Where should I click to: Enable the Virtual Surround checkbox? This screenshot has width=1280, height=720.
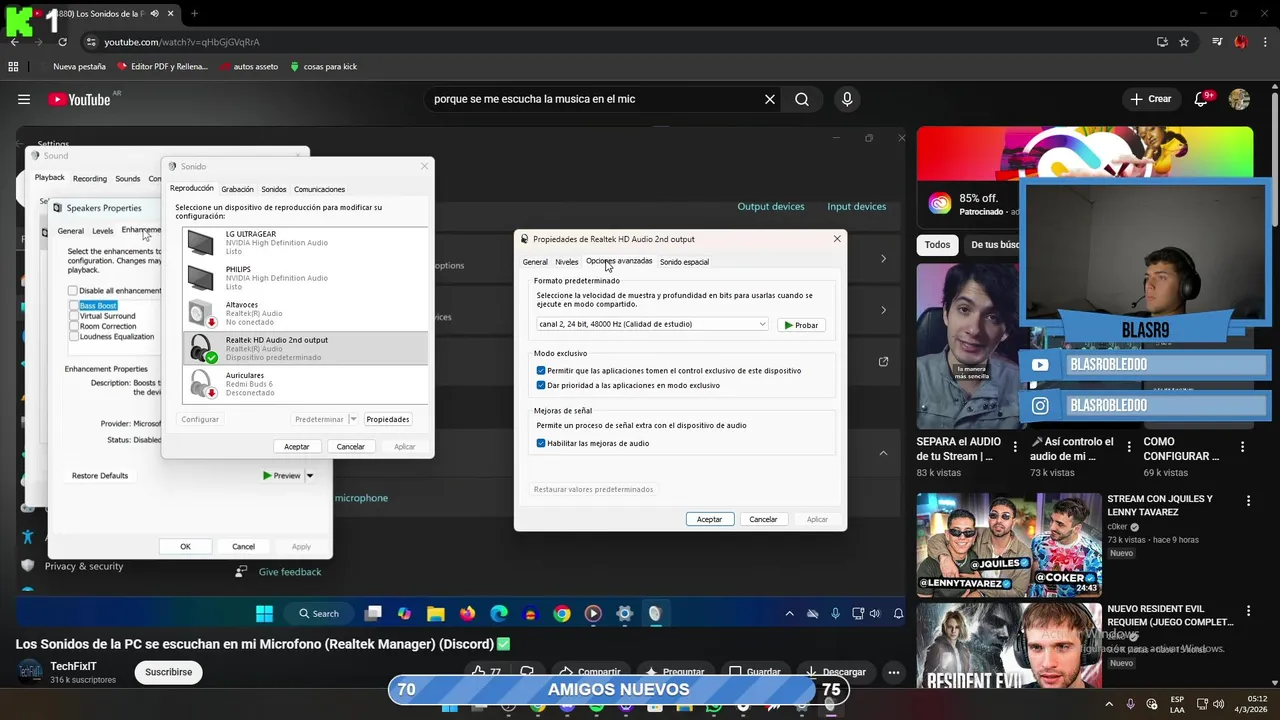[74, 316]
